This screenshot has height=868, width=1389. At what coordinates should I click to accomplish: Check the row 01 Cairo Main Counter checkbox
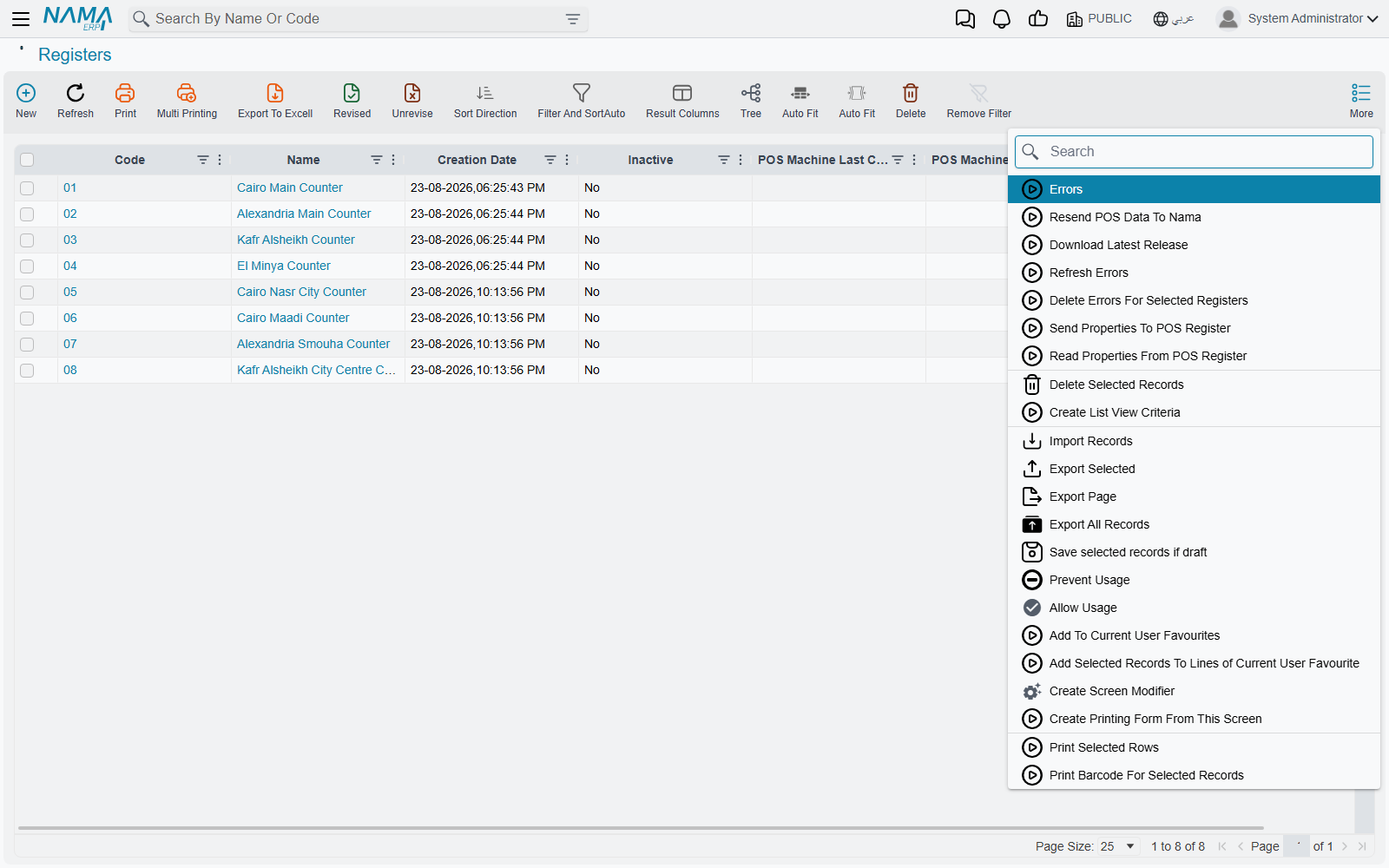click(x=27, y=188)
